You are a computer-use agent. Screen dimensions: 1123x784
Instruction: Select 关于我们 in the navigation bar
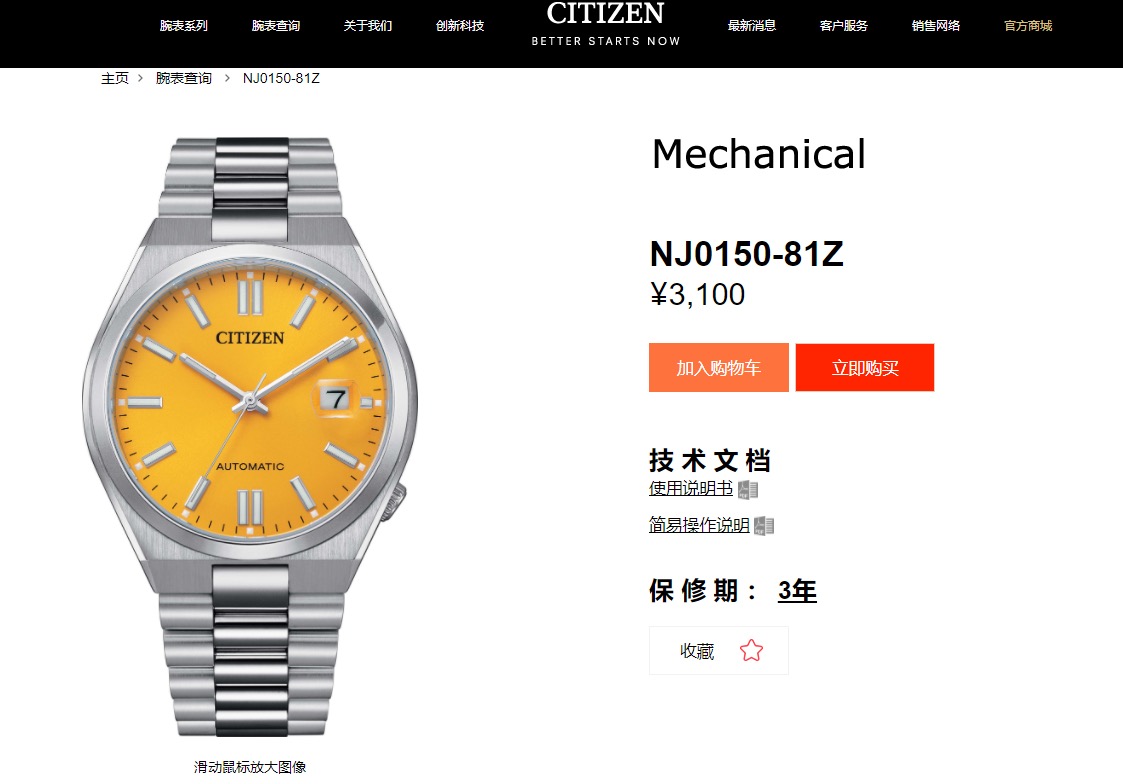pyautogui.click(x=367, y=26)
